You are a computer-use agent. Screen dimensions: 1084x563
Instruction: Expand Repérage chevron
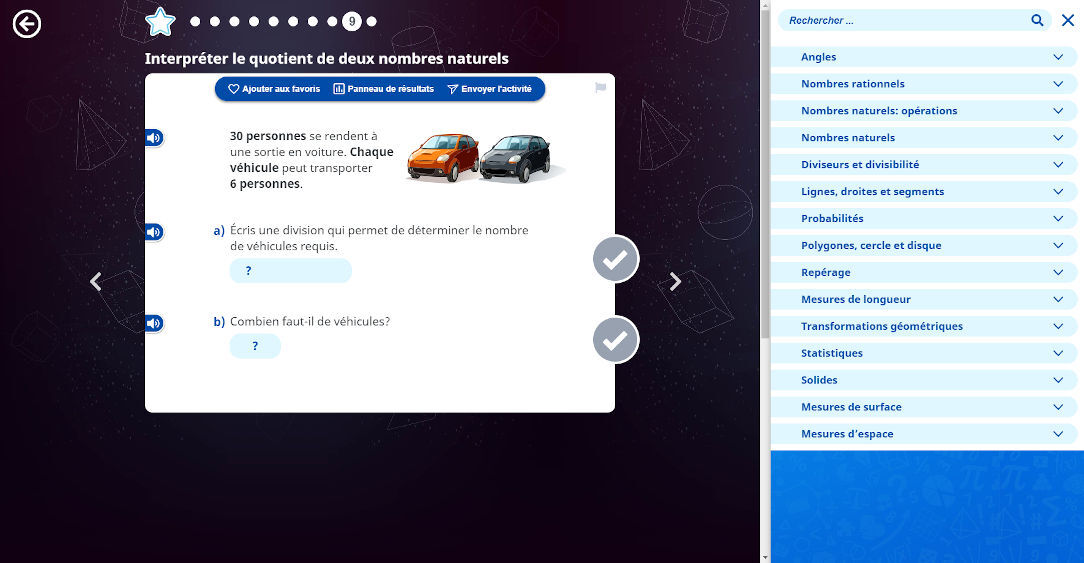[1058, 273]
